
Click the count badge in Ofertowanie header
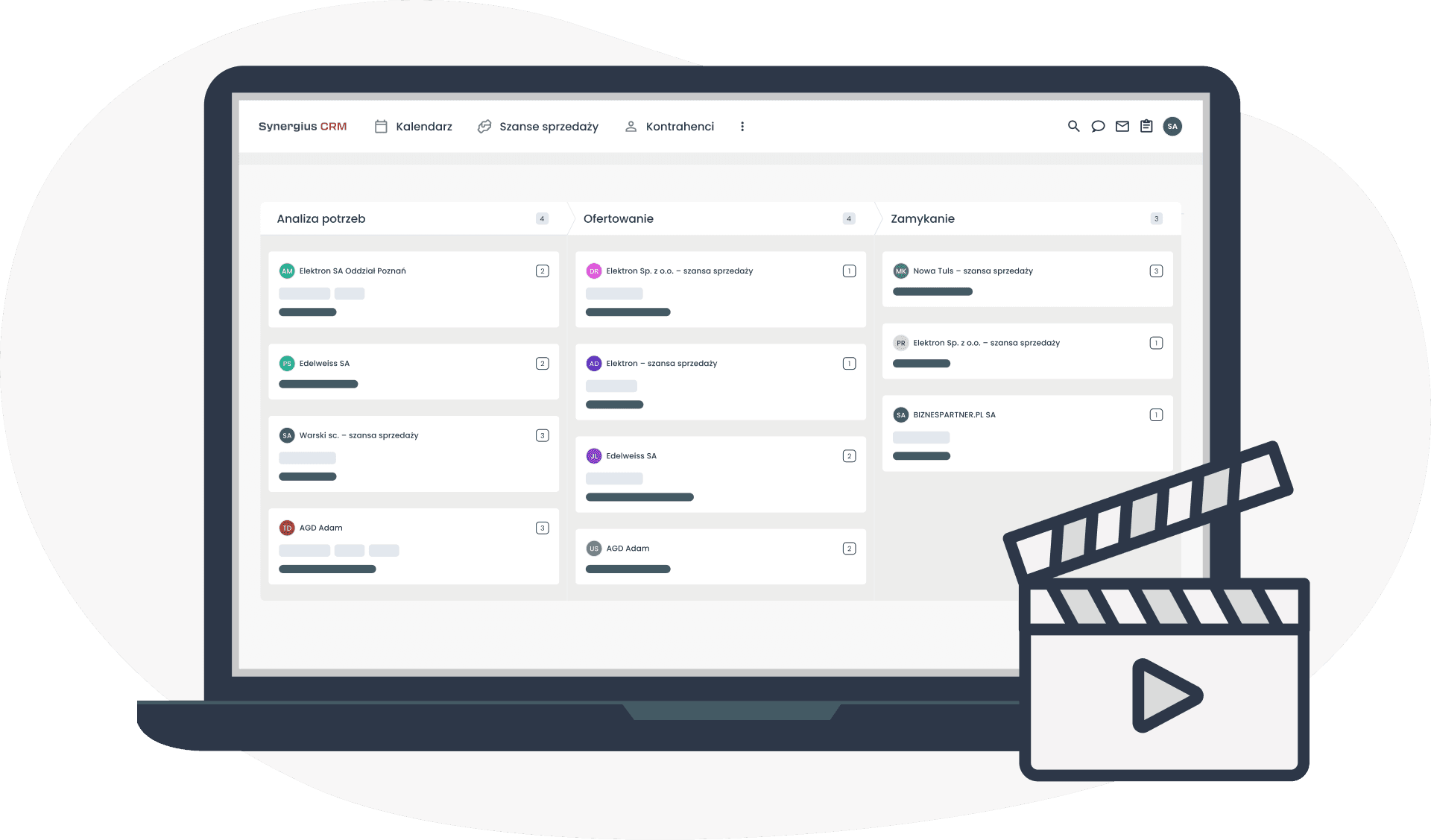click(849, 218)
